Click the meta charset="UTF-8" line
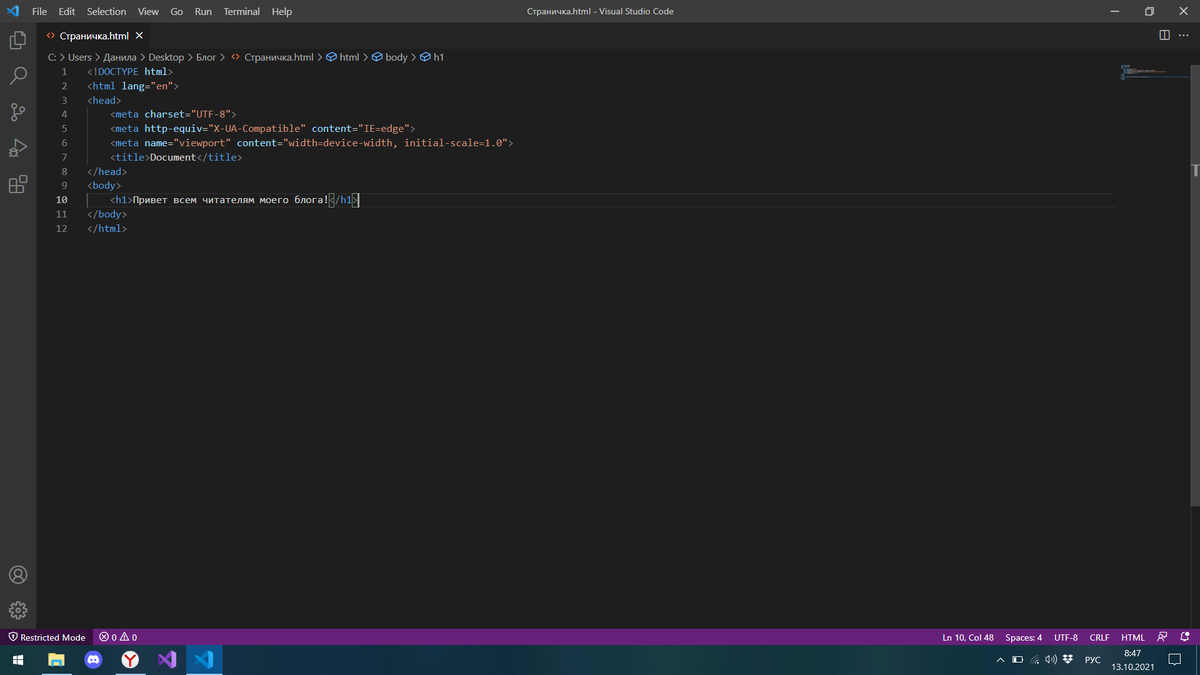The image size is (1200, 675). coord(173,114)
